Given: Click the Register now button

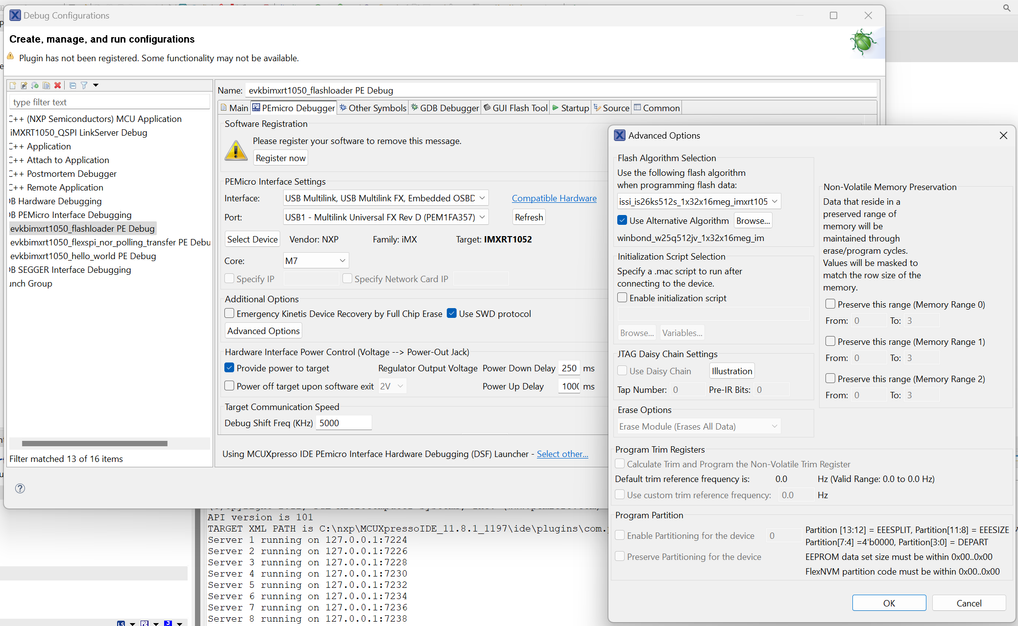Looking at the screenshot, I should pos(280,158).
